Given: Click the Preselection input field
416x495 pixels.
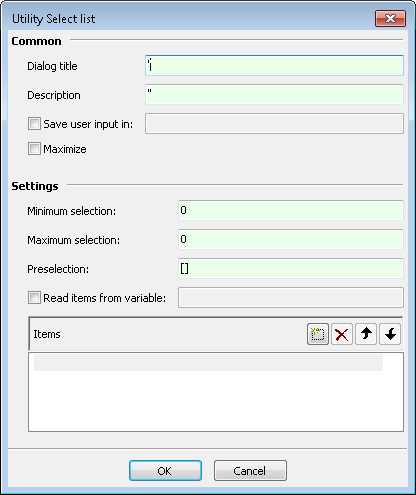Looking at the screenshot, I should tap(291, 268).
